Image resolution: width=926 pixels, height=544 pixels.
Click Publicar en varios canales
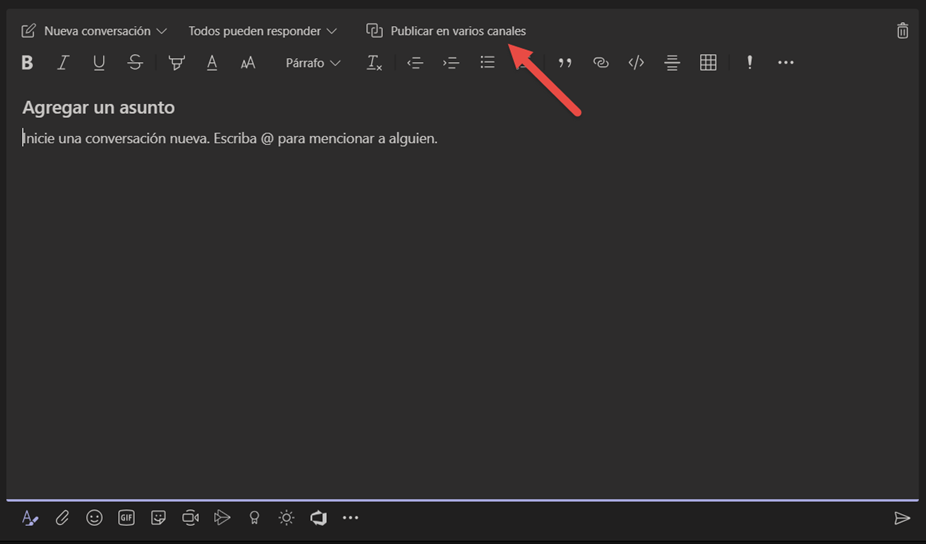click(x=446, y=31)
